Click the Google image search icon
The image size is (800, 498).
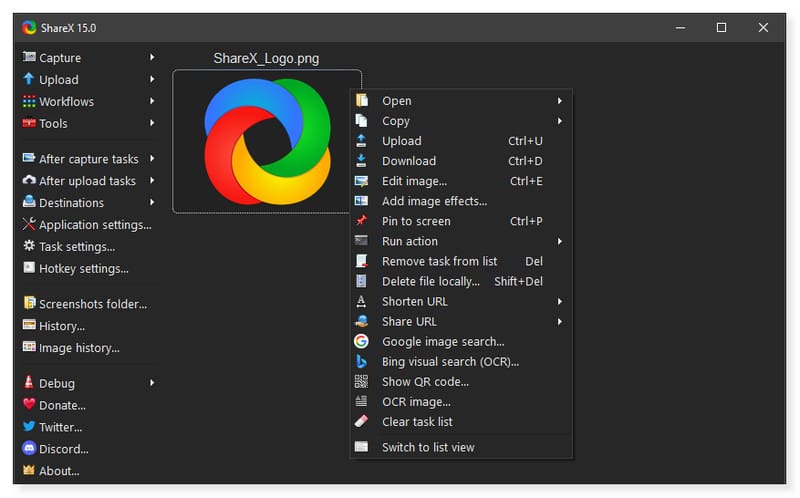pyautogui.click(x=361, y=341)
